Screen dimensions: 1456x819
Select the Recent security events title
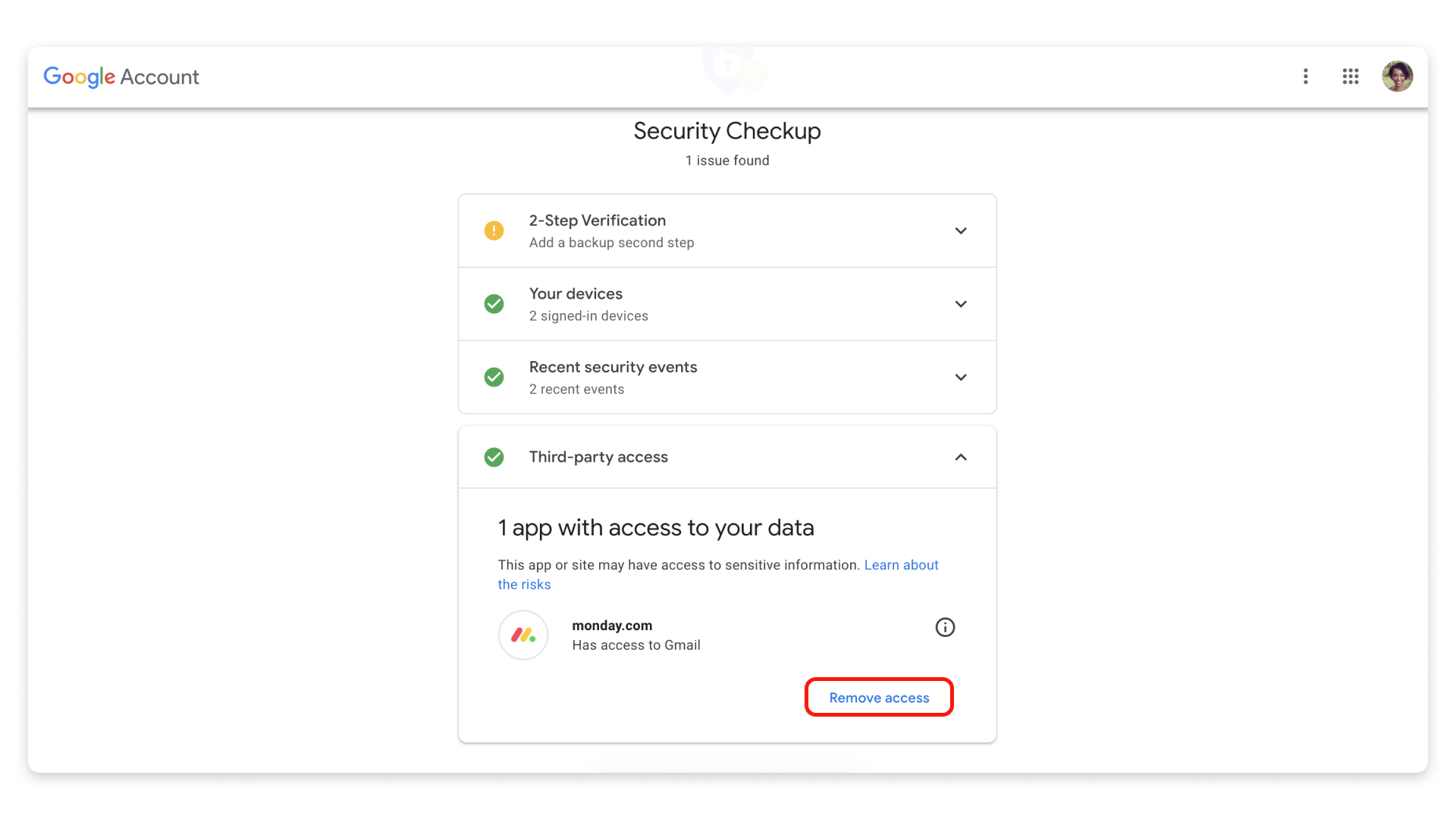pyautogui.click(x=613, y=367)
